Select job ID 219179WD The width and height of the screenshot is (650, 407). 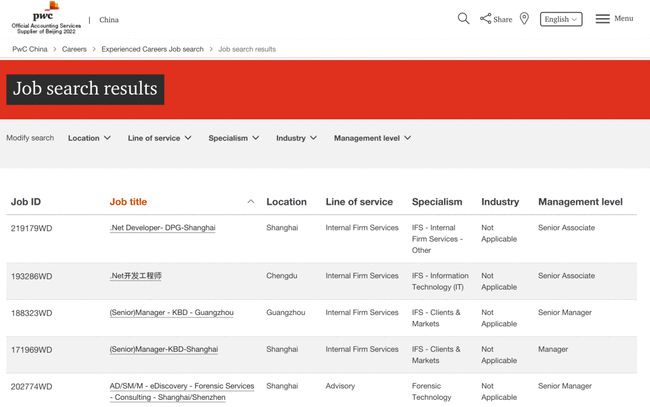pos(32,228)
